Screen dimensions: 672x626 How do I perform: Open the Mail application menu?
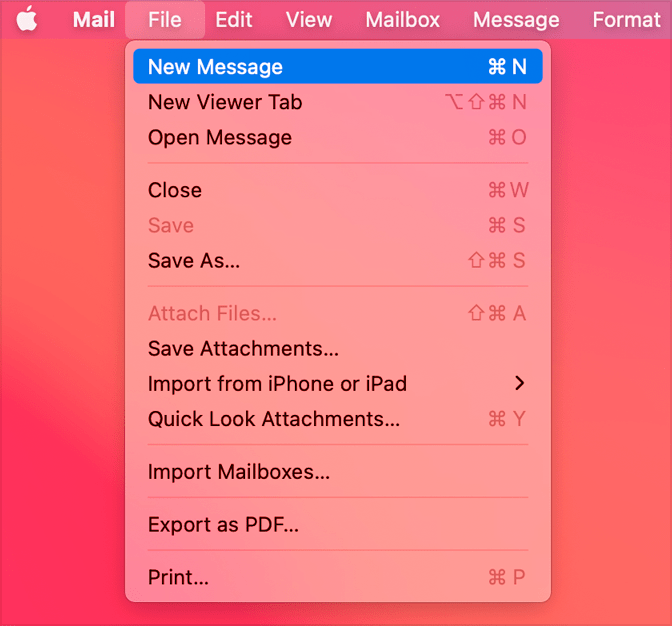[x=94, y=20]
